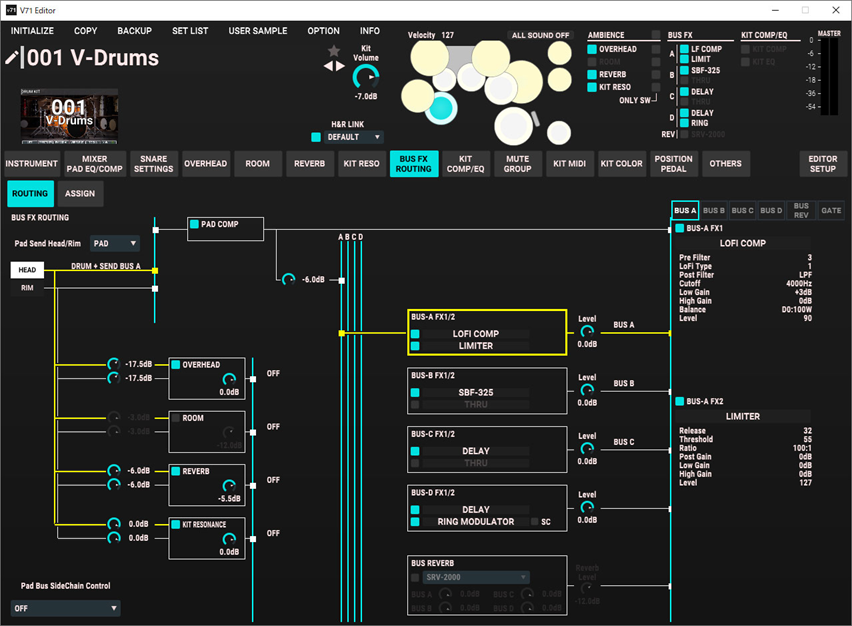
Task: Open the Pad Send Head/Rim dropdown
Action: tap(114, 243)
